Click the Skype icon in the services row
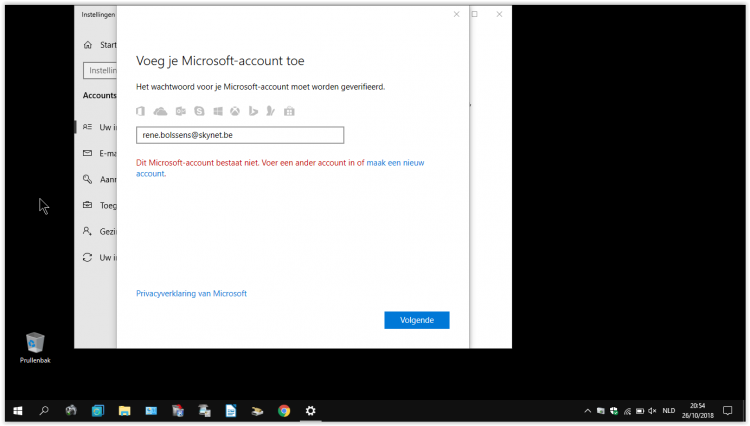The image size is (750, 426). pos(199,111)
